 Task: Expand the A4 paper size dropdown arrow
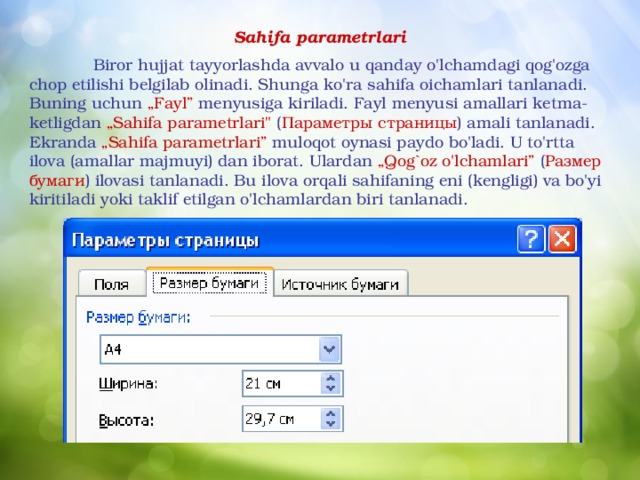329,349
